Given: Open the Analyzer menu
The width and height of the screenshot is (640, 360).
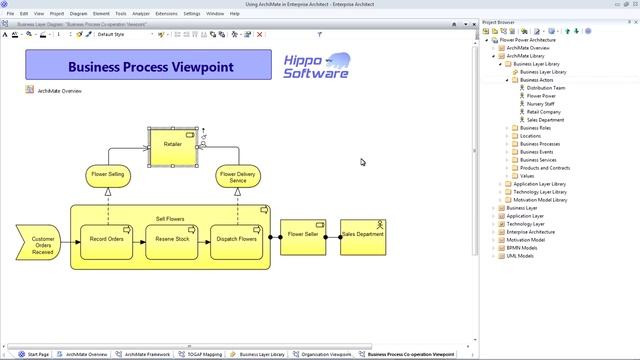Looking at the screenshot, I should 141,13.
